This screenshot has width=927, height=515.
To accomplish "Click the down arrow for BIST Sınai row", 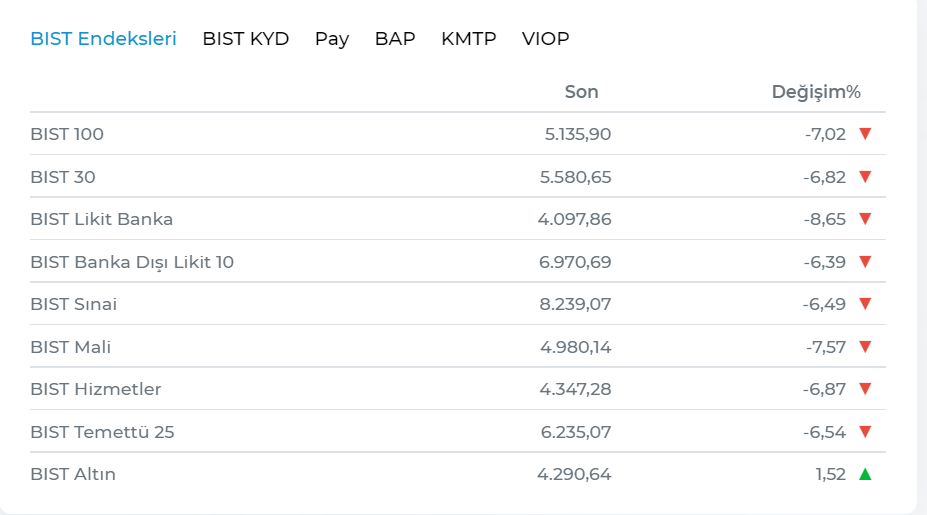I will click(865, 304).
